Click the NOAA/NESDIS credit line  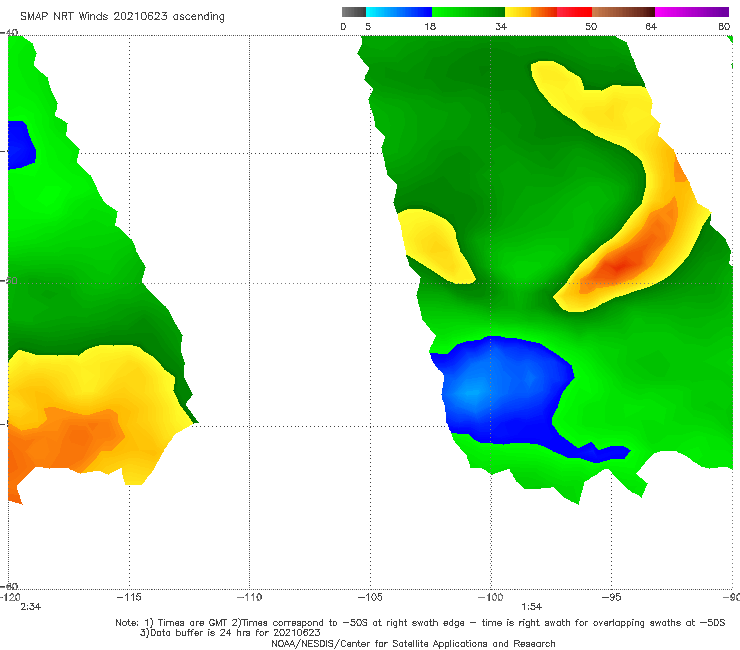413,643
